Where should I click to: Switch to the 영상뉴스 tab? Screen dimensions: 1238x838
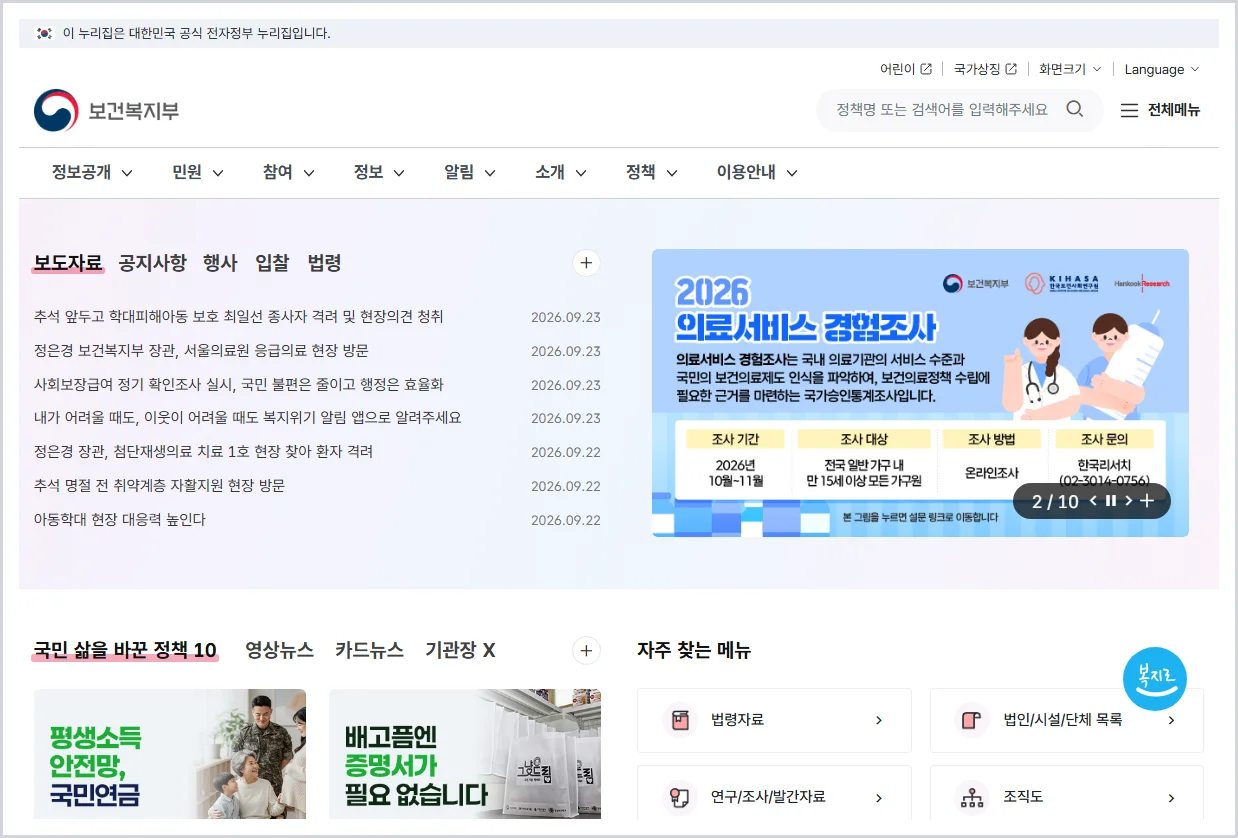280,651
